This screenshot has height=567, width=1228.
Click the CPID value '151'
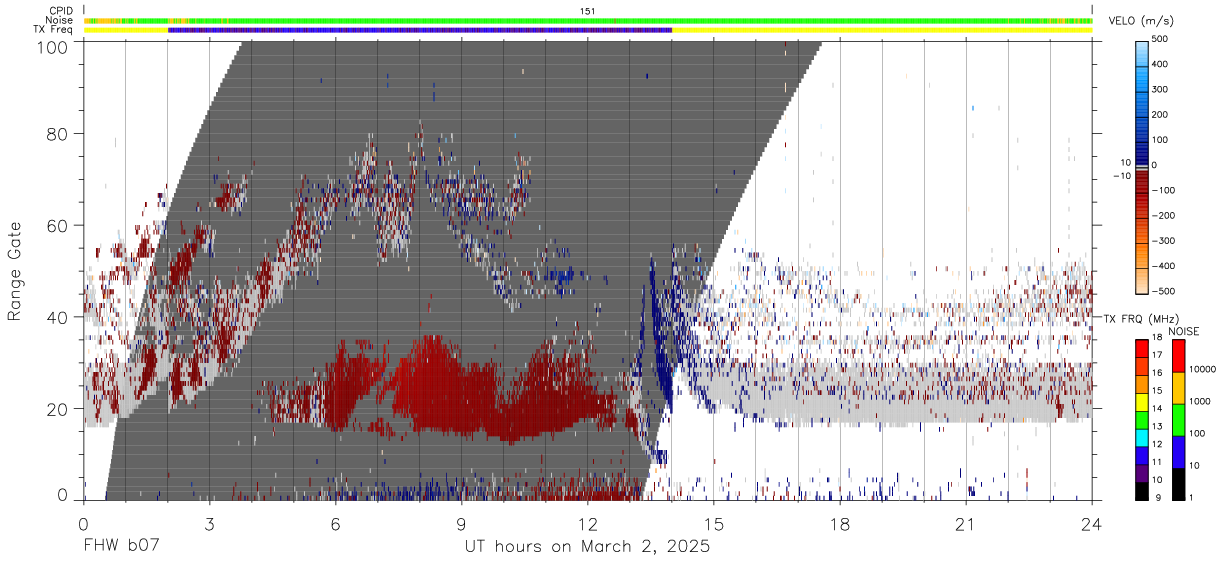(588, 11)
